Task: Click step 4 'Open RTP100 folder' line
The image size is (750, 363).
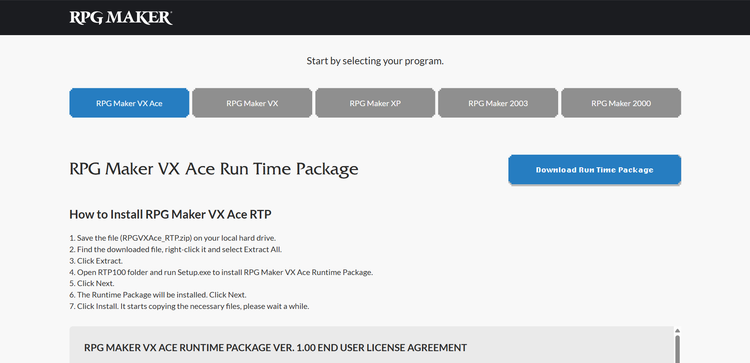Action: [x=221, y=272]
